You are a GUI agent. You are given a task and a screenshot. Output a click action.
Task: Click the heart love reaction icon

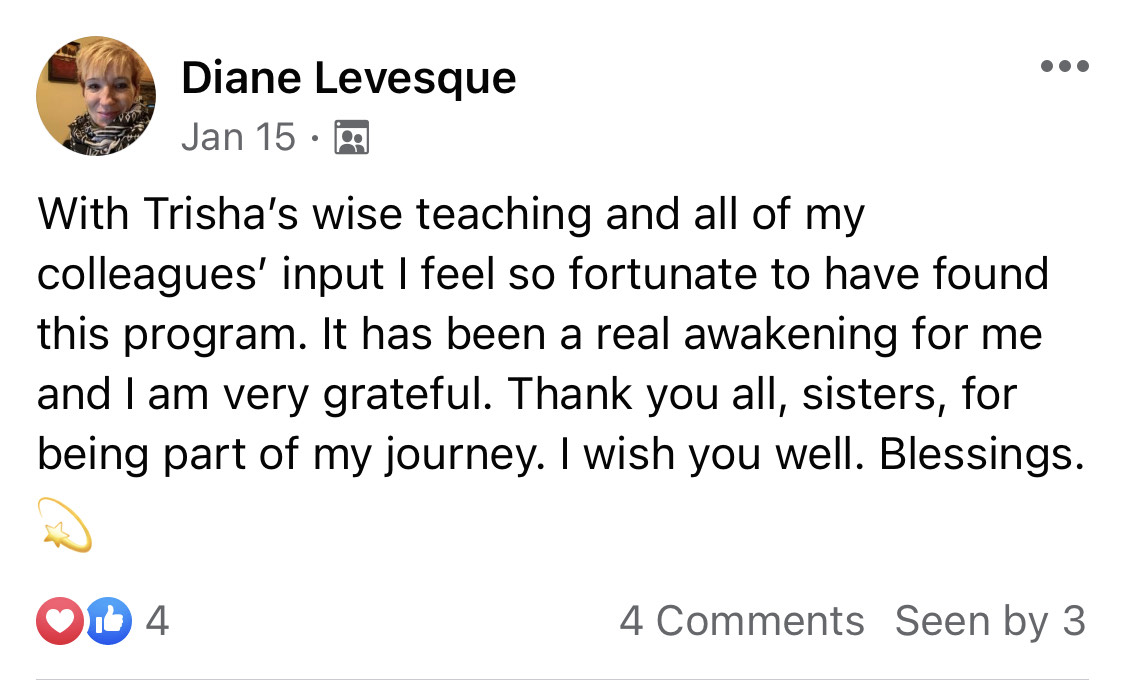pyautogui.click(x=60, y=622)
